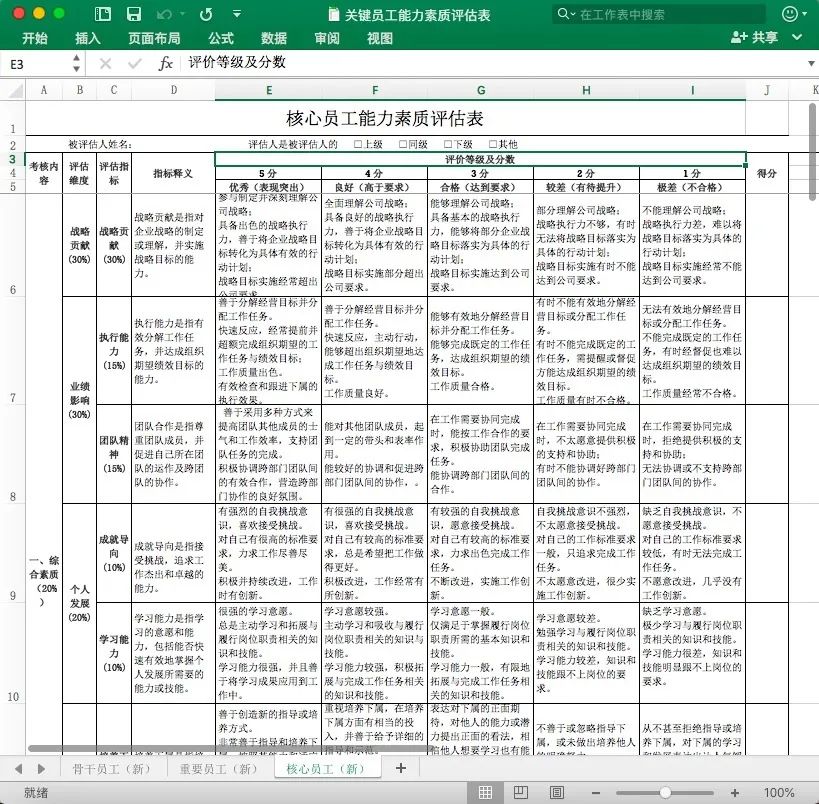Switch to Normal view in status bar

(485, 792)
